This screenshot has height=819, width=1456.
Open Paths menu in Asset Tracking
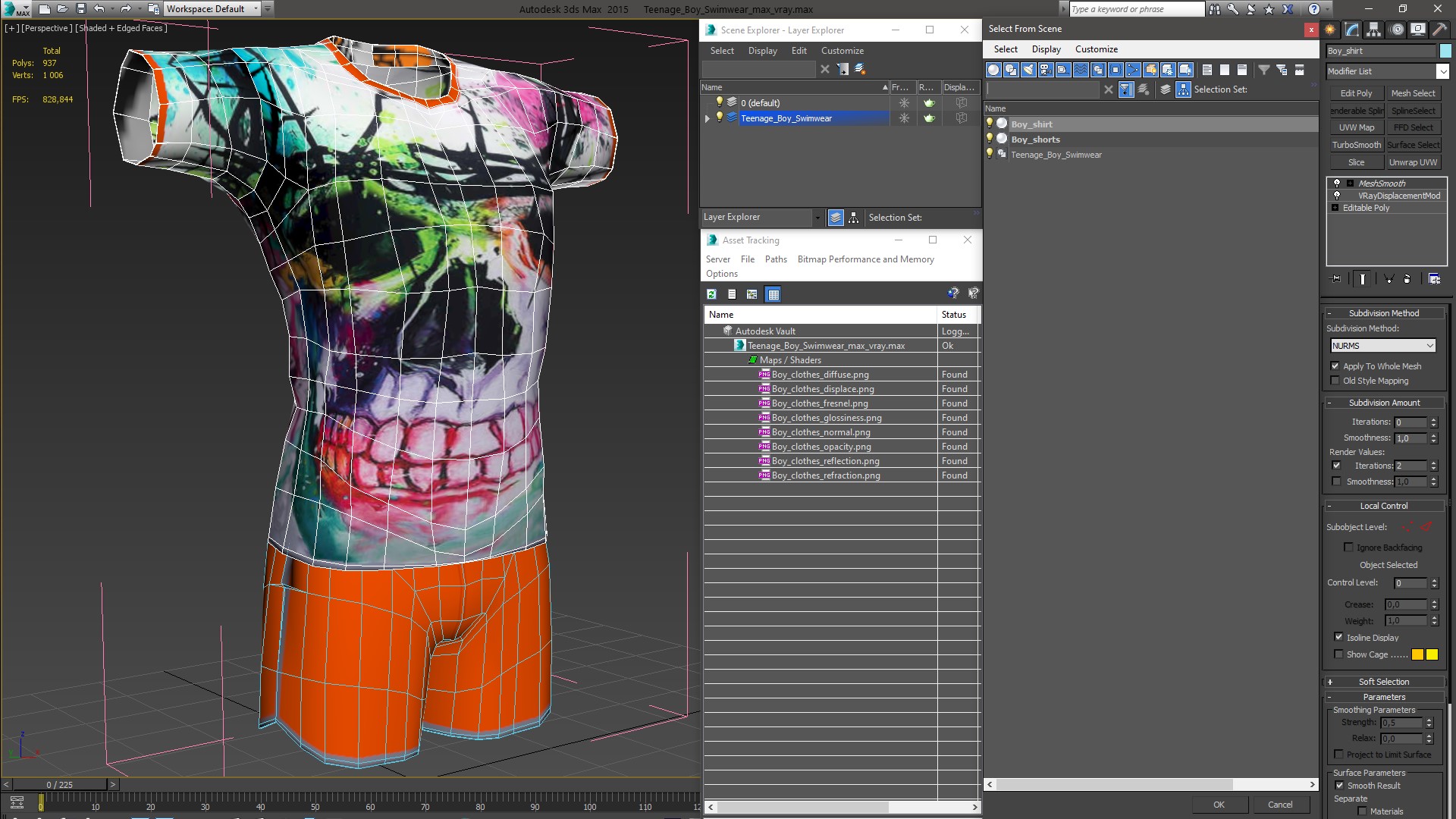point(776,259)
